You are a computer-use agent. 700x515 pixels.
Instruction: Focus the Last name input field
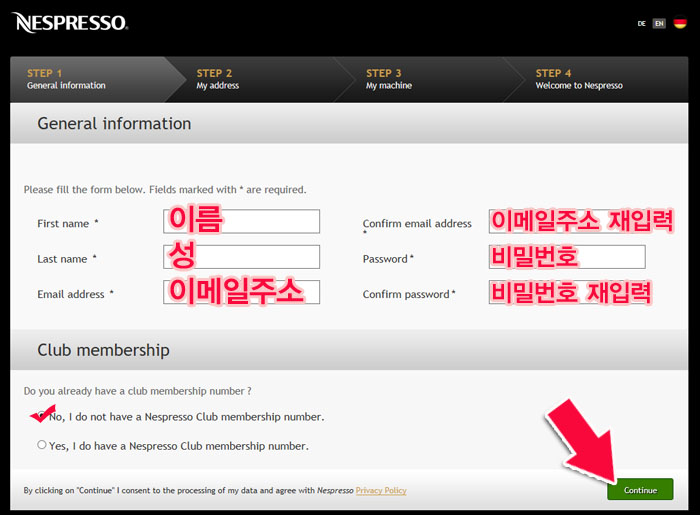pos(242,257)
